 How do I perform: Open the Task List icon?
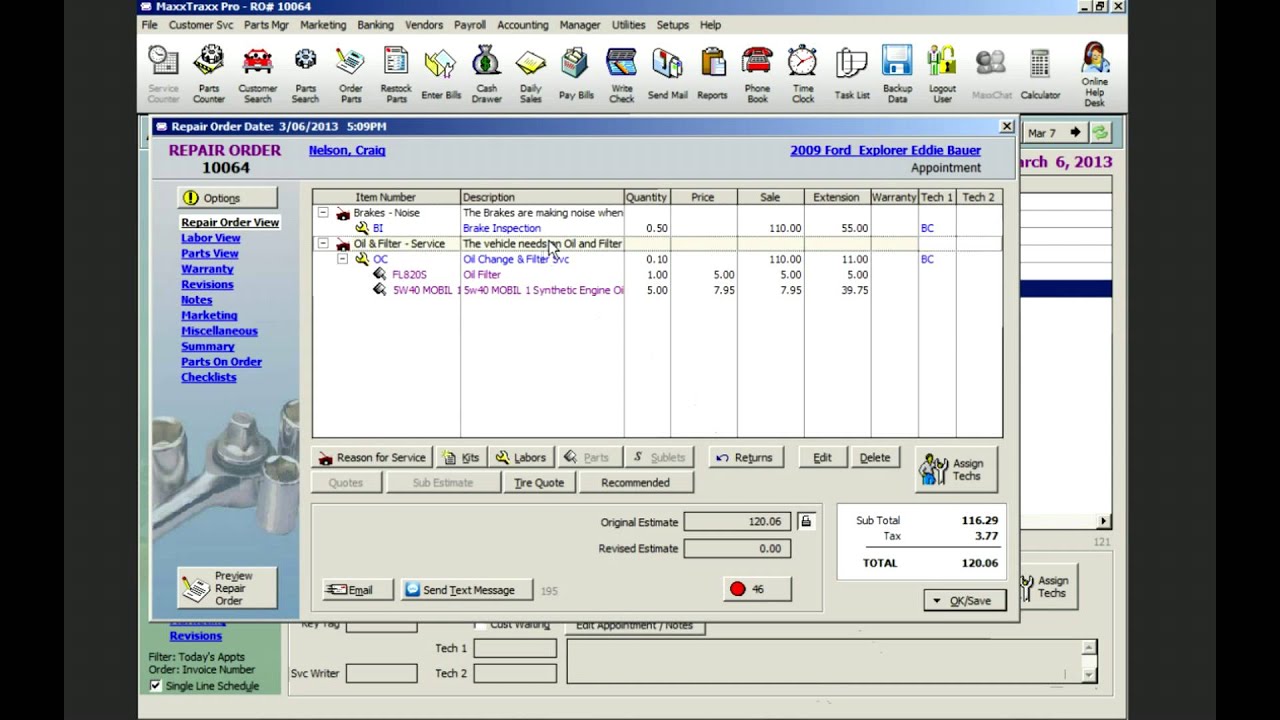(x=851, y=74)
